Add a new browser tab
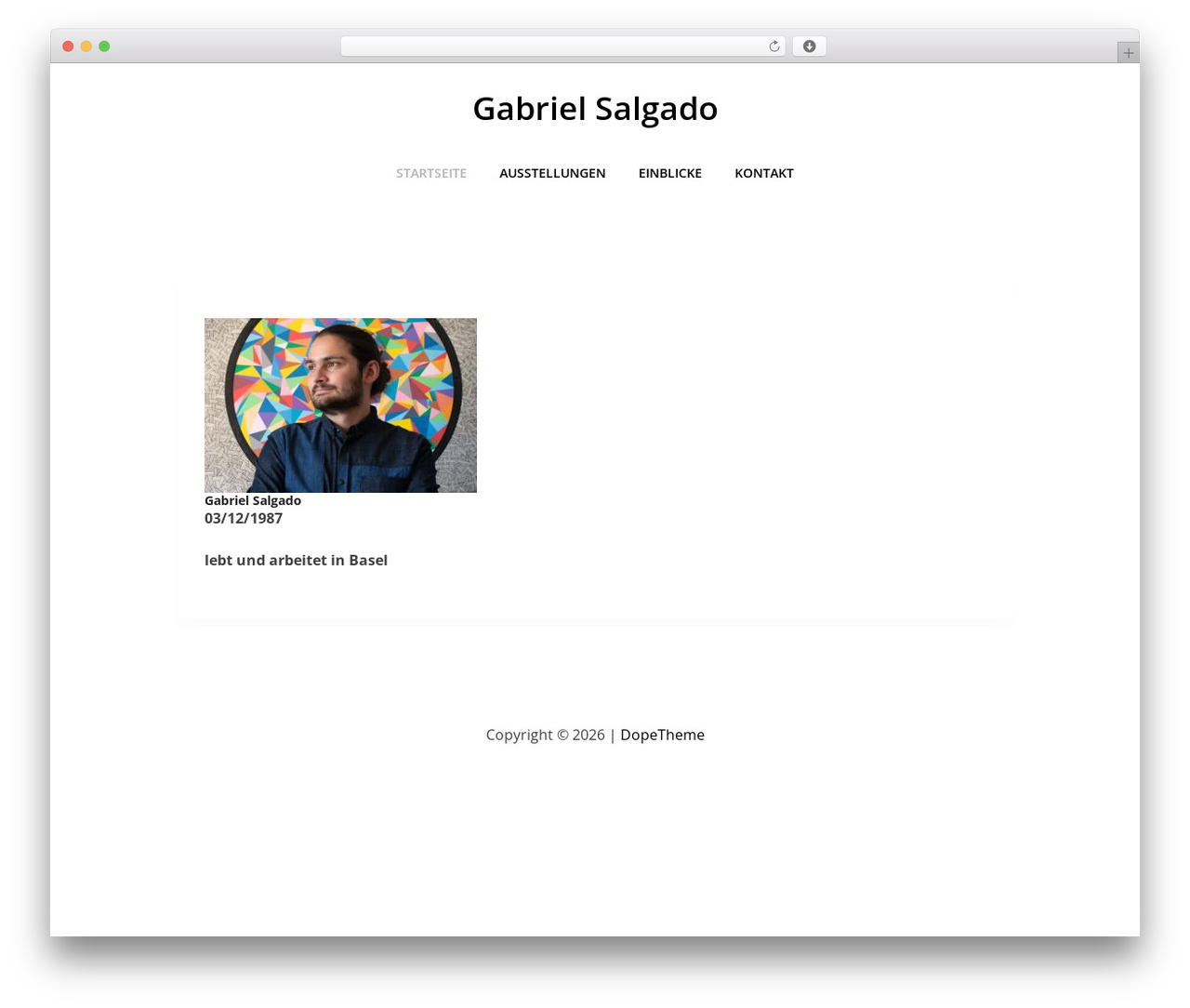 click(1128, 53)
